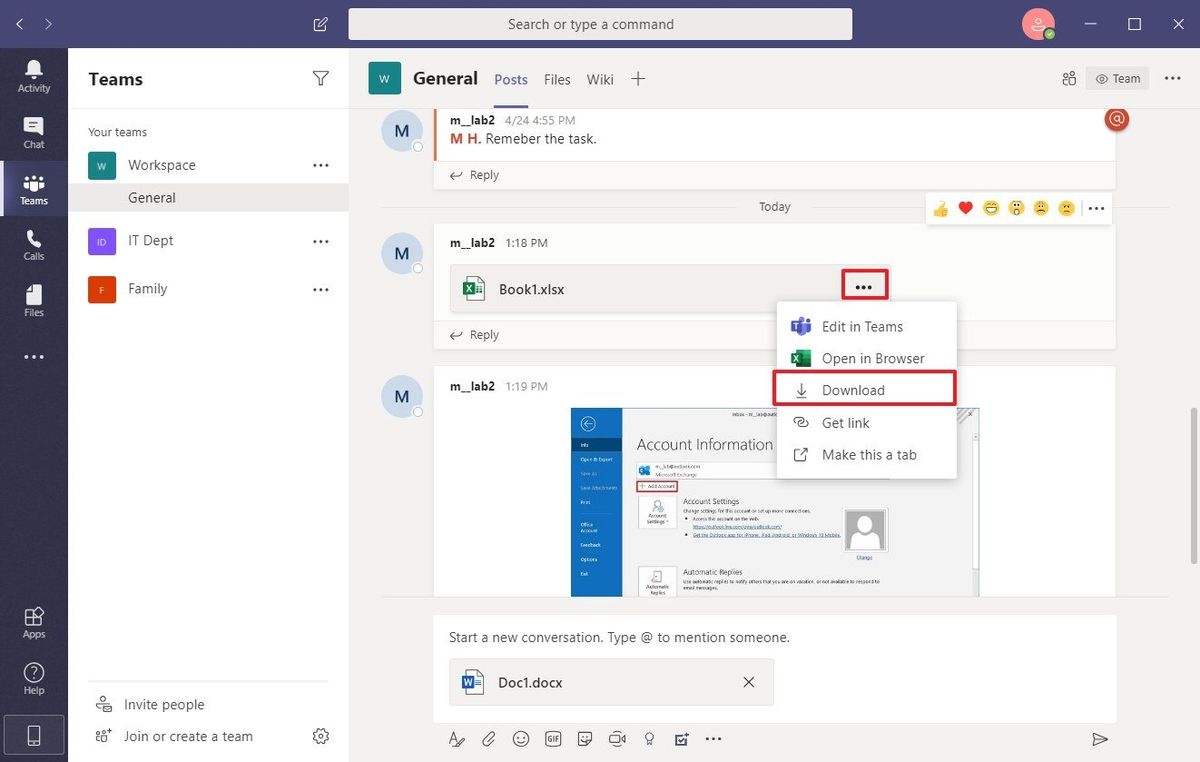The height and width of the screenshot is (762, 1200).
Task: Attach a file with the paperclip icon
Action: [488, 738]
